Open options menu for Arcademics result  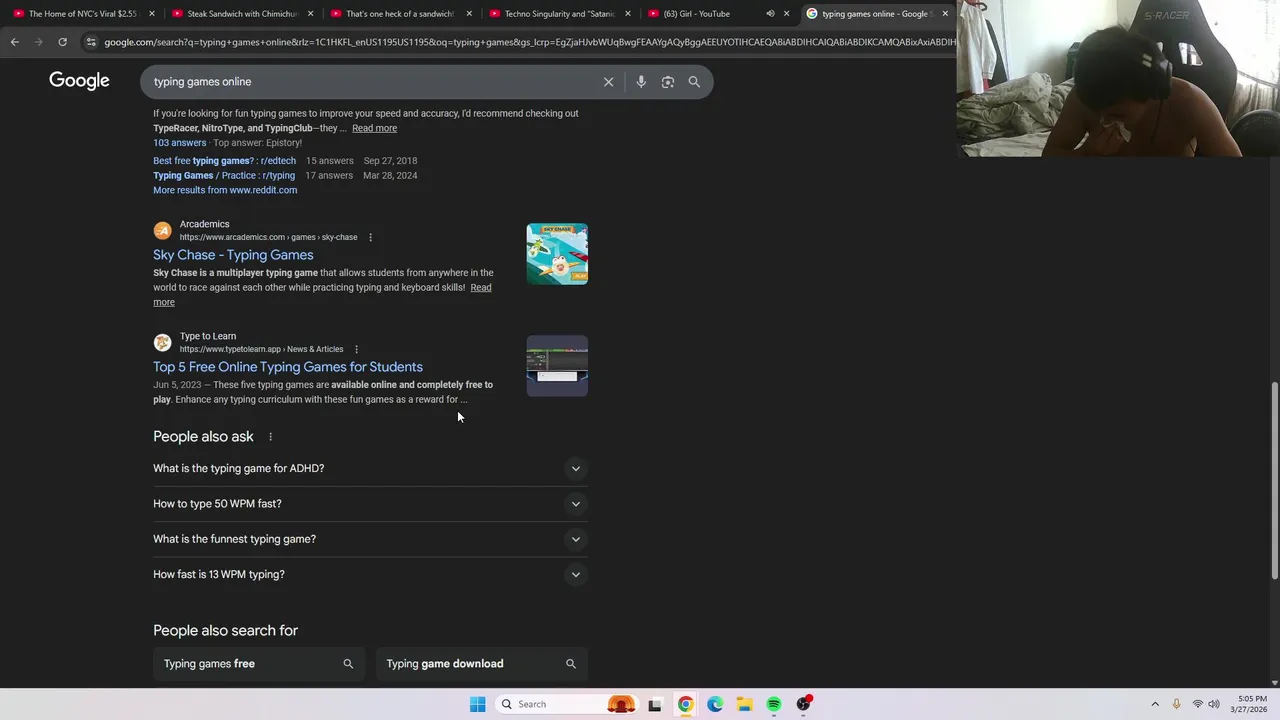[x=370, y=238]
